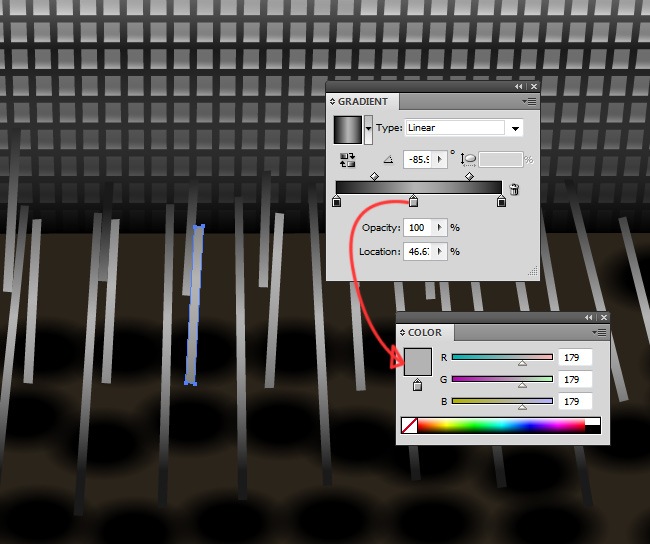Select the left black gradient stop
The height and width of the screenshot is (544, 650).
click(x=337, y=202)
